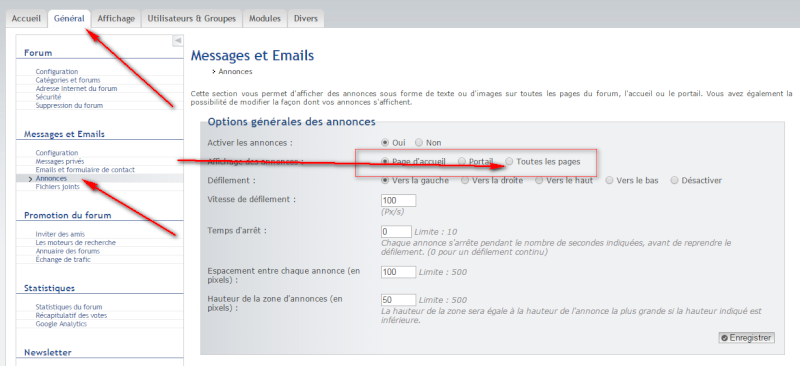Click Promotion du forum heading
Viewport: 800px width, 366px height.
67,215
